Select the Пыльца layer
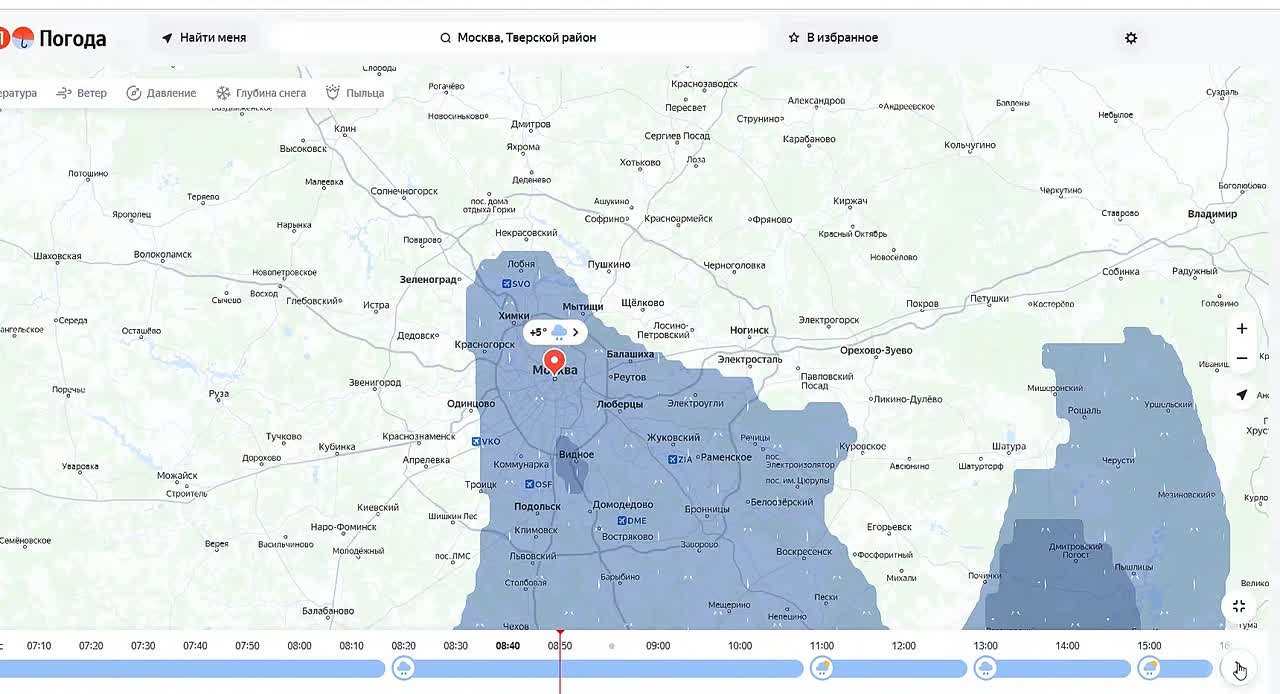1280x694 pixels. click(355, 93)
